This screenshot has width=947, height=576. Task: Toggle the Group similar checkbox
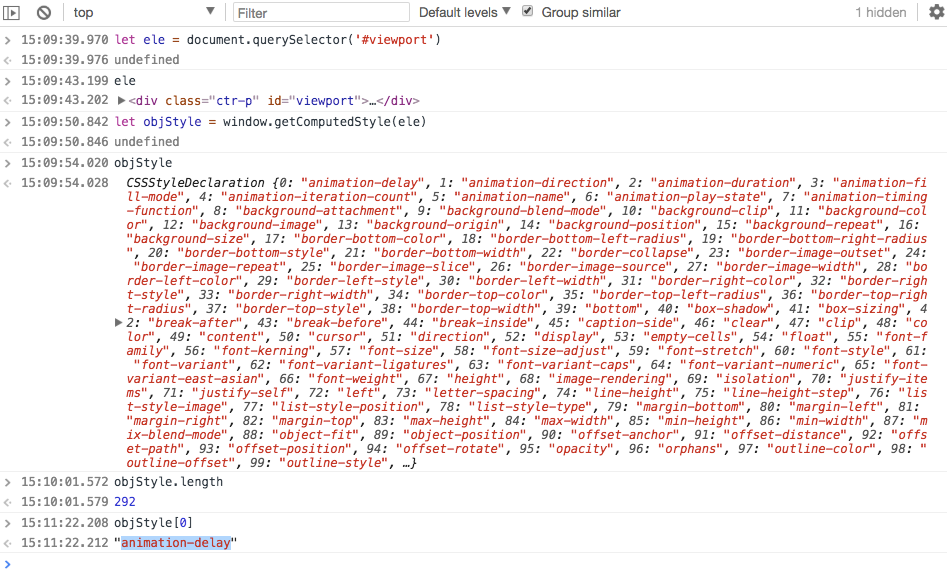tap(528, 12)
